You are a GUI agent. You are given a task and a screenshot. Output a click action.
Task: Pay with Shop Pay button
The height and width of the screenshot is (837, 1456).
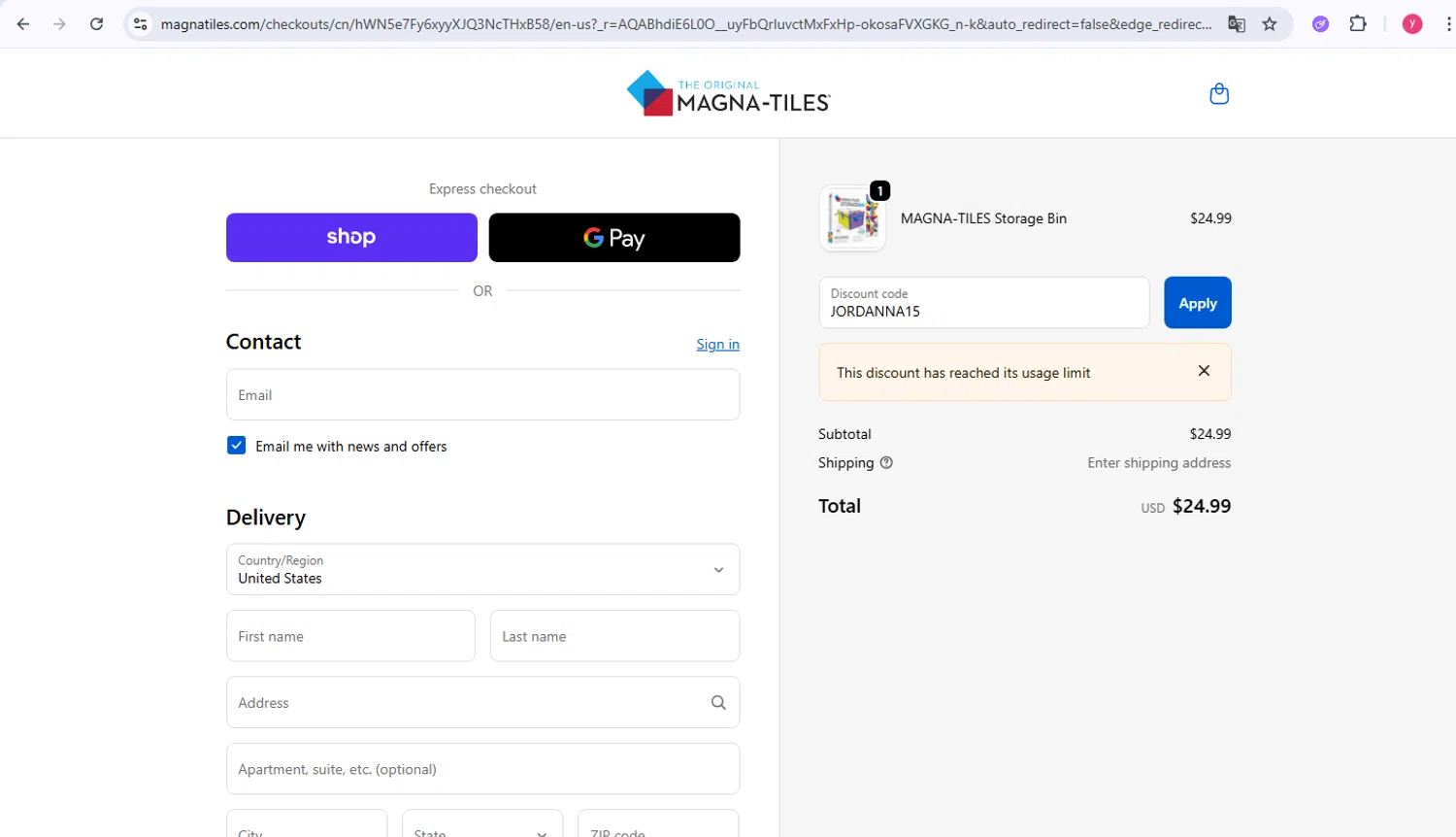click(351, 237)
